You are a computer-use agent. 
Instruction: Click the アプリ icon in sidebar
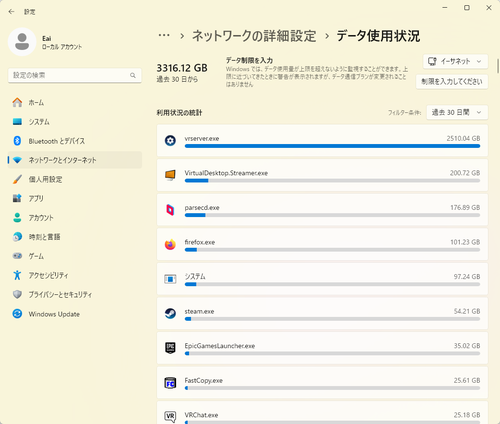[17, 198]
